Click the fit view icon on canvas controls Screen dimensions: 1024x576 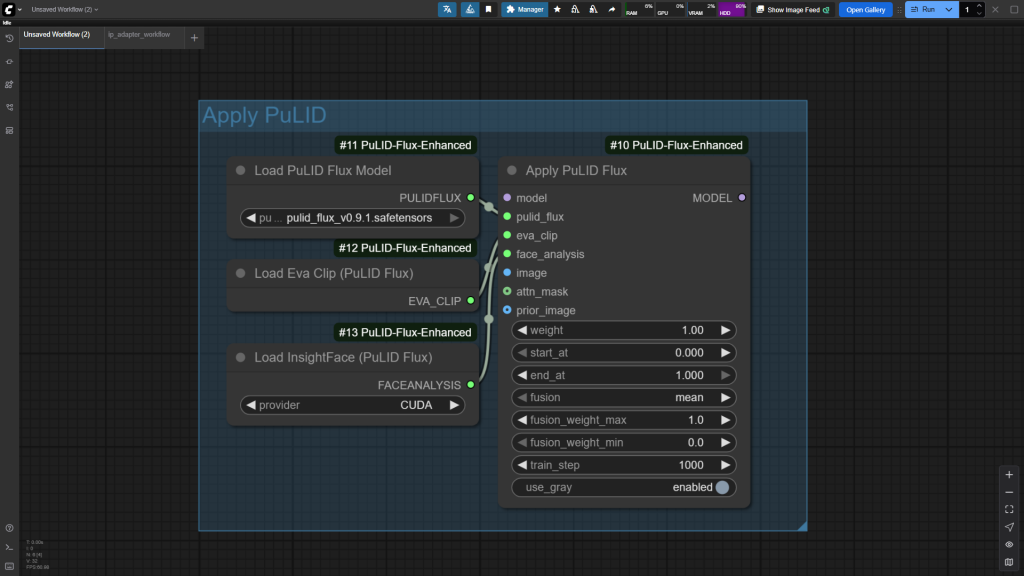pos(1009,509)
